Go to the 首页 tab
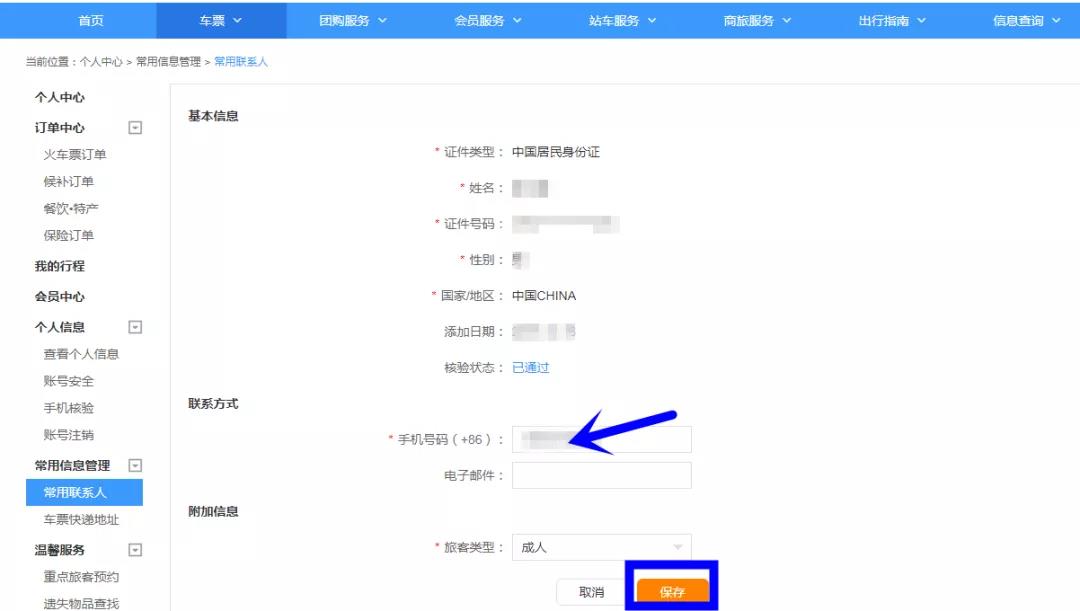The image size is (1080, 611). point(91,21)
